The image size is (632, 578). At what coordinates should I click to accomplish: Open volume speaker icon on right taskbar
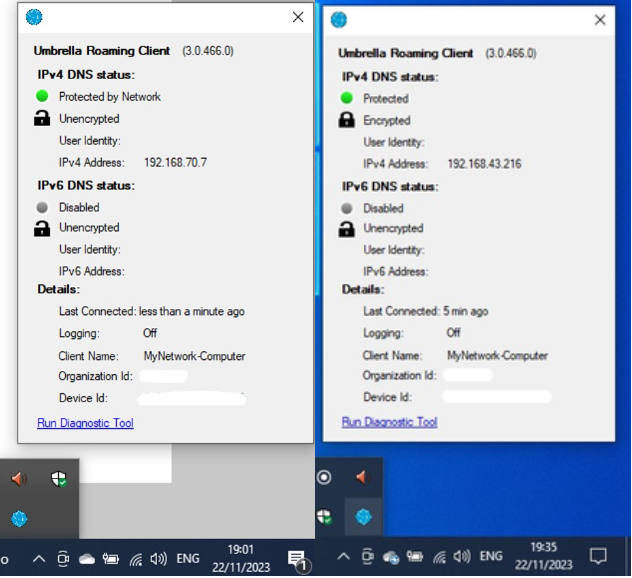point(462,557)
